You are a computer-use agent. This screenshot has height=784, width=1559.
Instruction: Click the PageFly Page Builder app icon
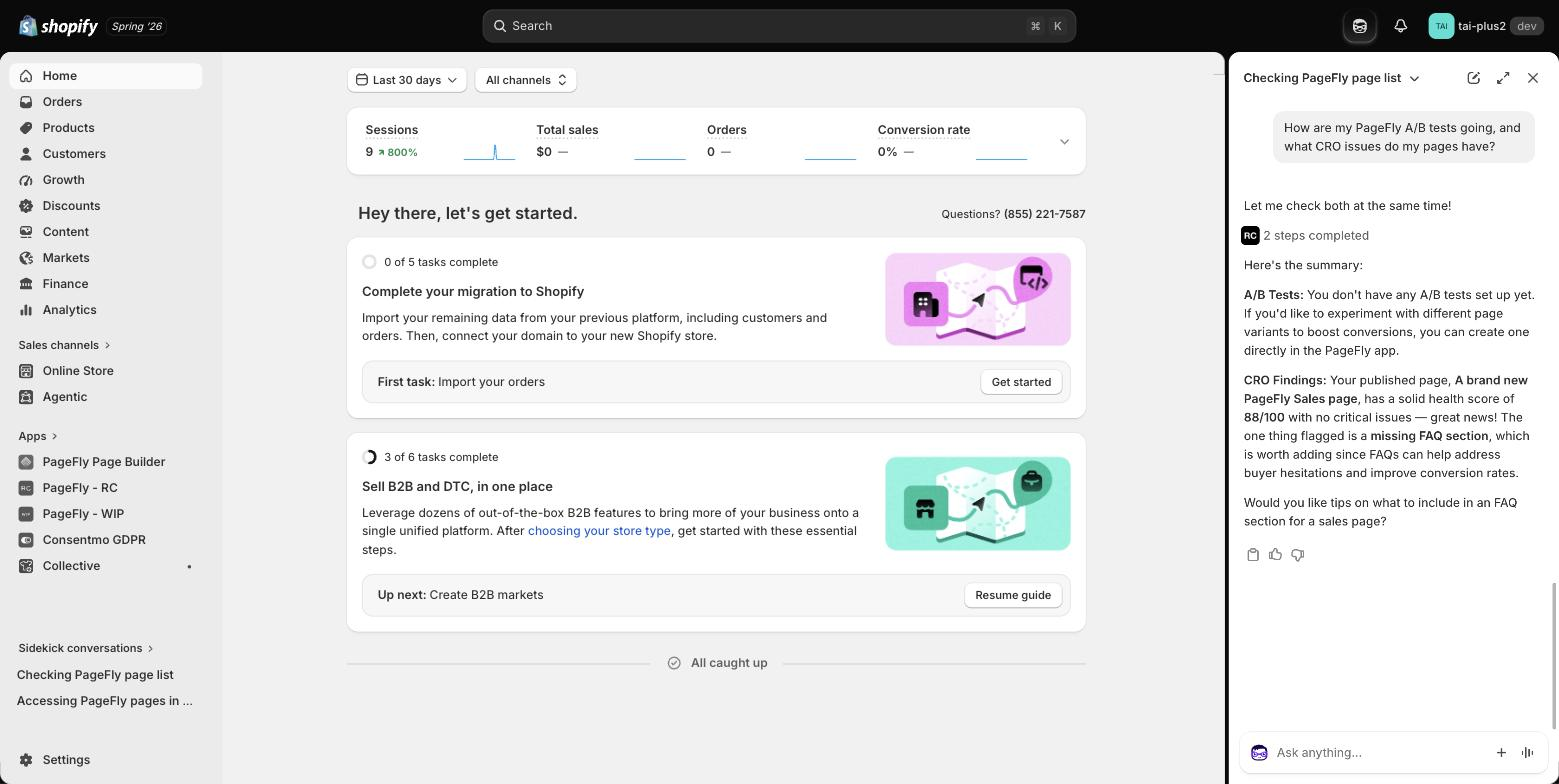click(x=26, y=462)
